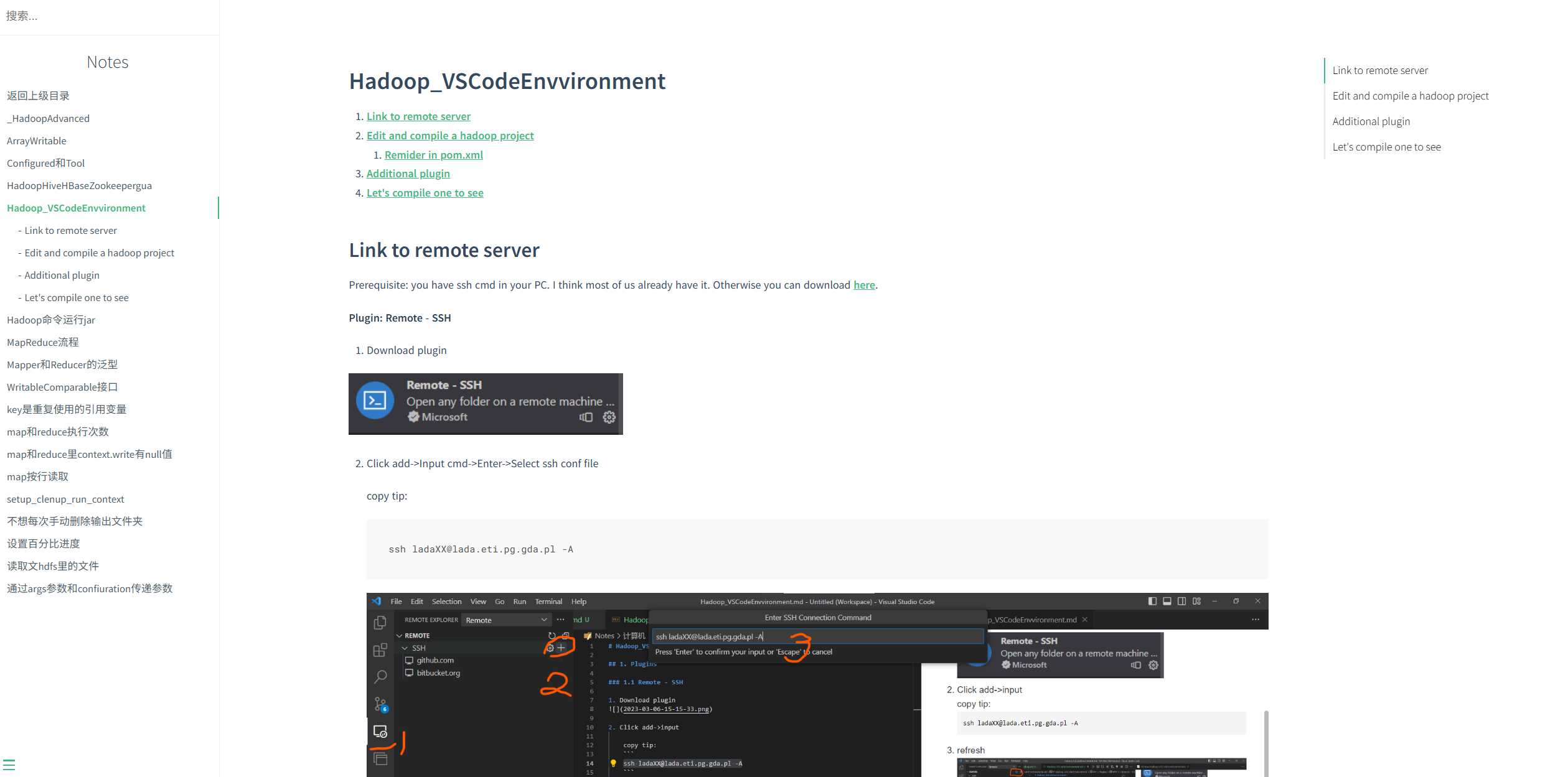Toggle the sidebar with the hamburger icon
Image resolution: width=1568 pixels, height=777 pixels.
(9, 765)
